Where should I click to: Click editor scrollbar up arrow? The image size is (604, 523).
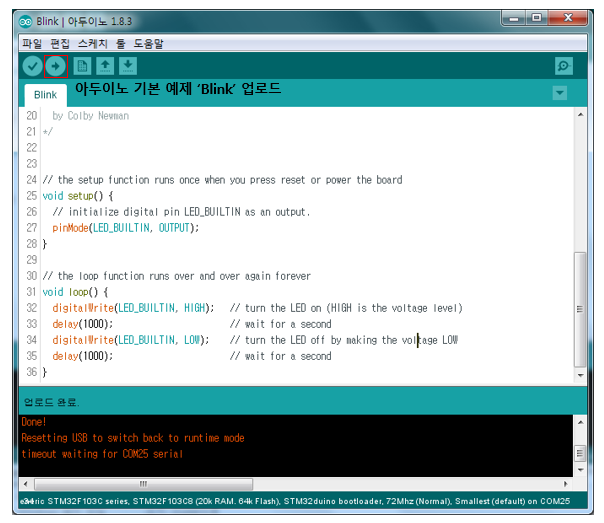click(580, 115)
